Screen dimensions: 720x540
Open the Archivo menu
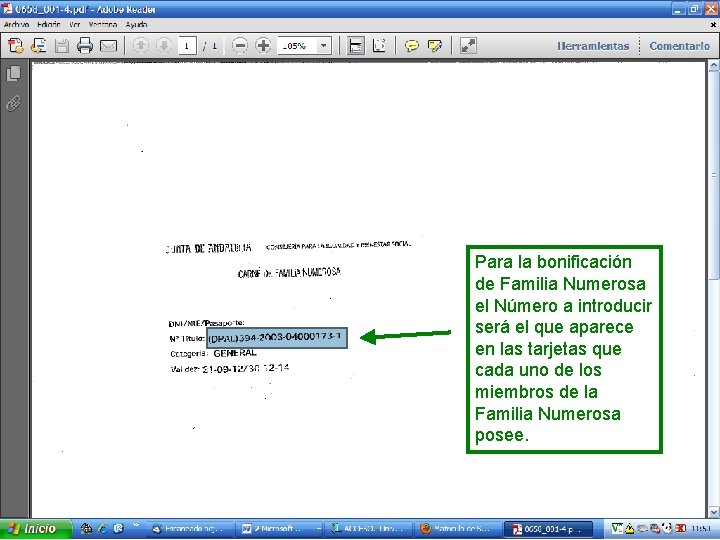click(16, 24)
